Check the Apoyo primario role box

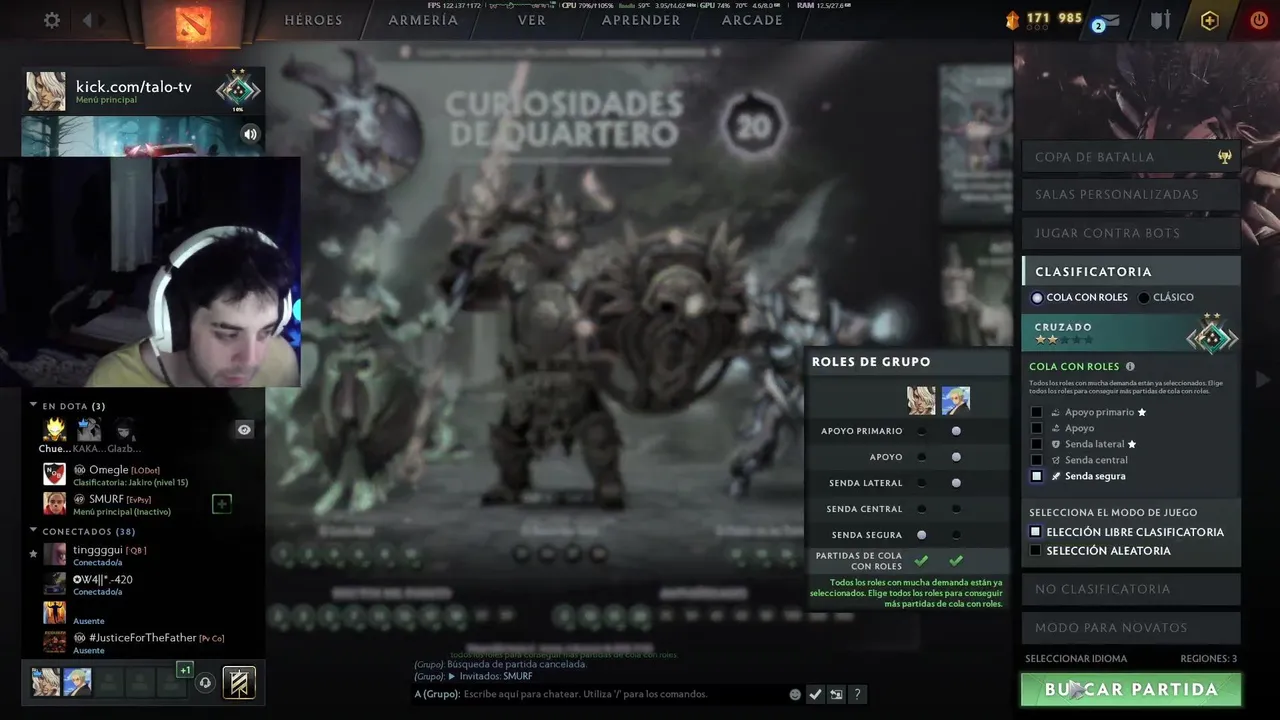(1036, 412)
